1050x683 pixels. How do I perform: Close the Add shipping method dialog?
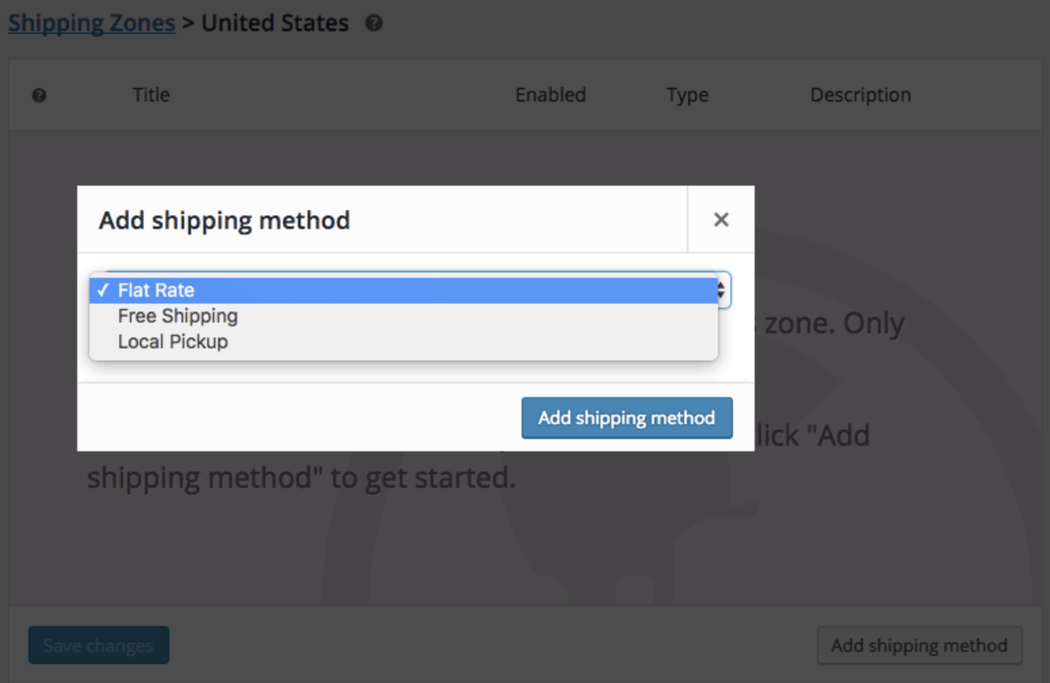tap(721, 219)
